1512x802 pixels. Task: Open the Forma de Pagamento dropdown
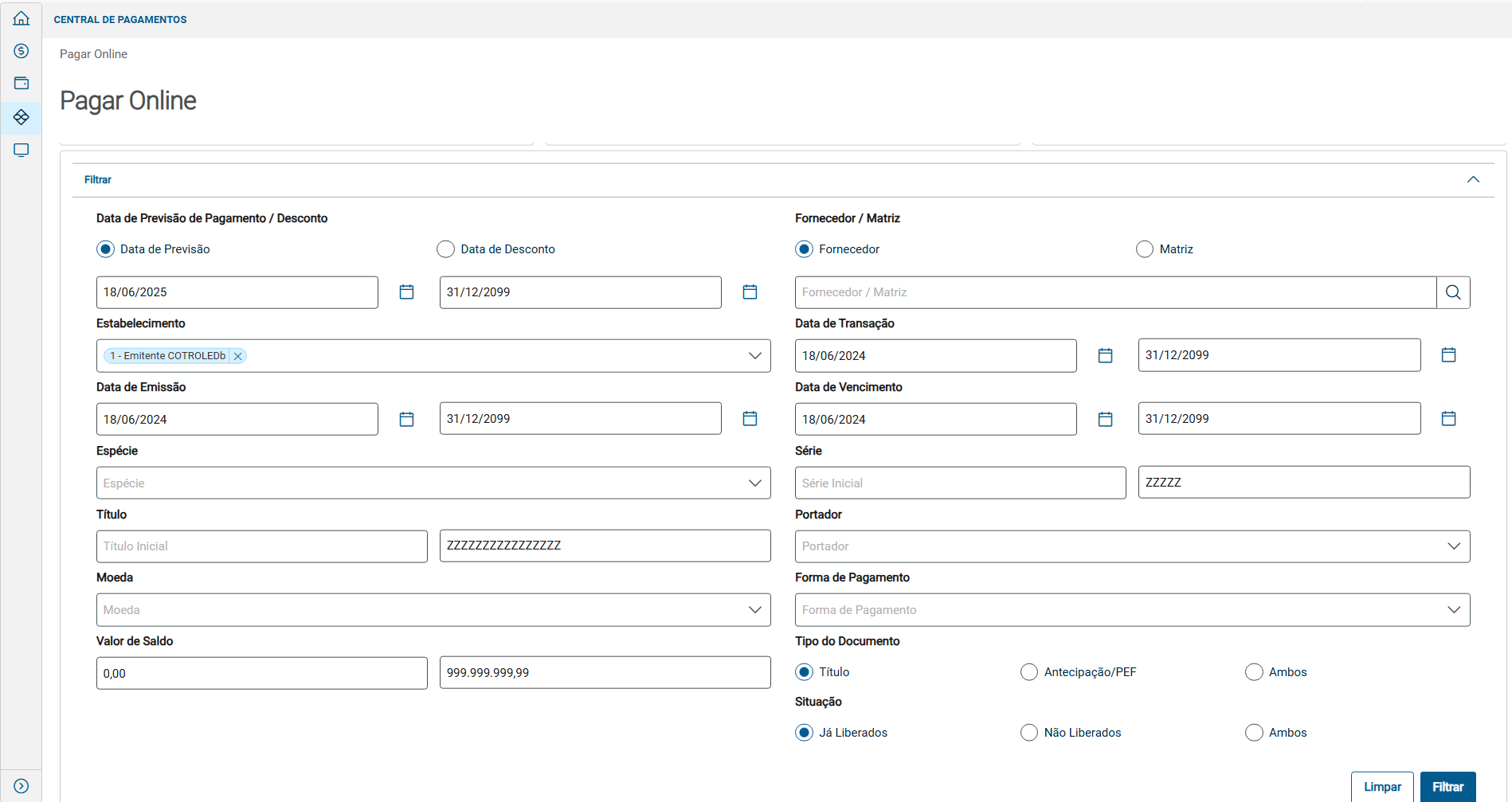click(x=1453, y=610)
